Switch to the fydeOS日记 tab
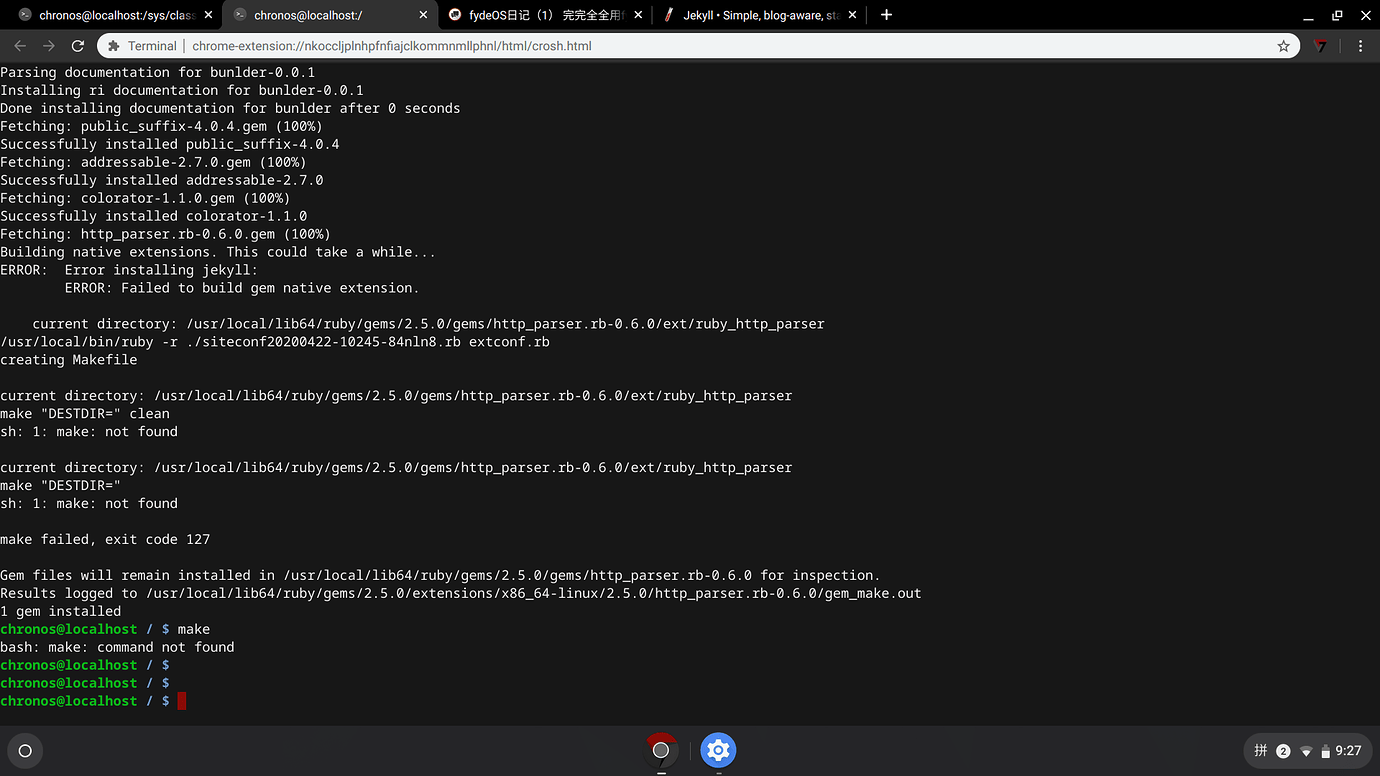 pyautogui.click(x=540, y=14)
